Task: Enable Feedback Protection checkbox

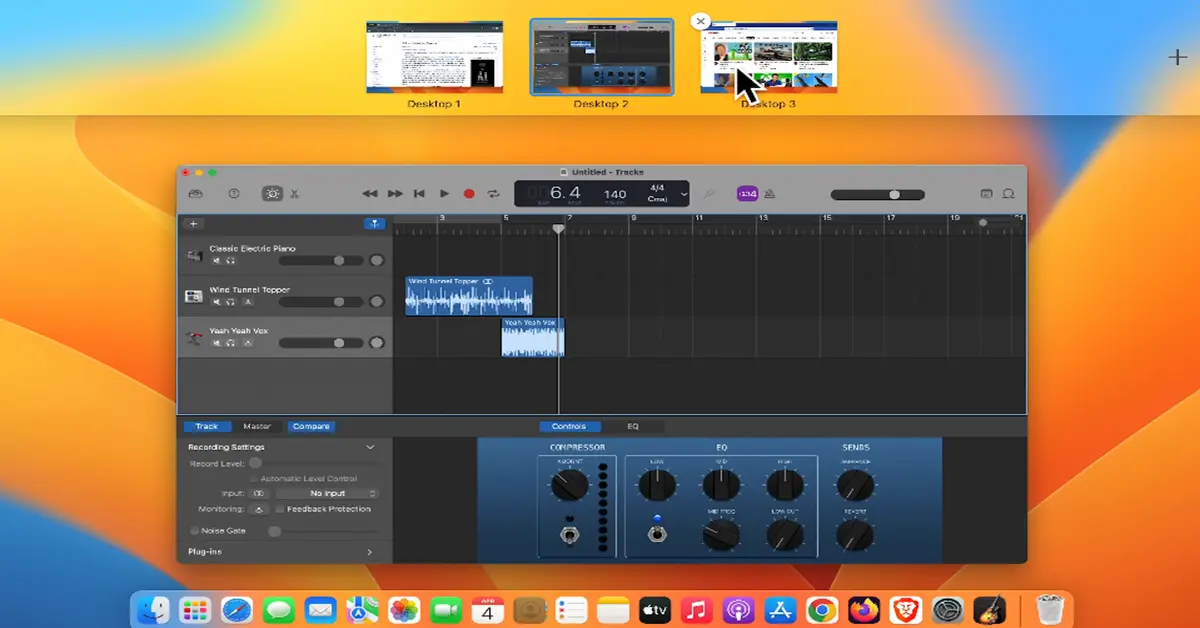Action: [x=280, y=509]
